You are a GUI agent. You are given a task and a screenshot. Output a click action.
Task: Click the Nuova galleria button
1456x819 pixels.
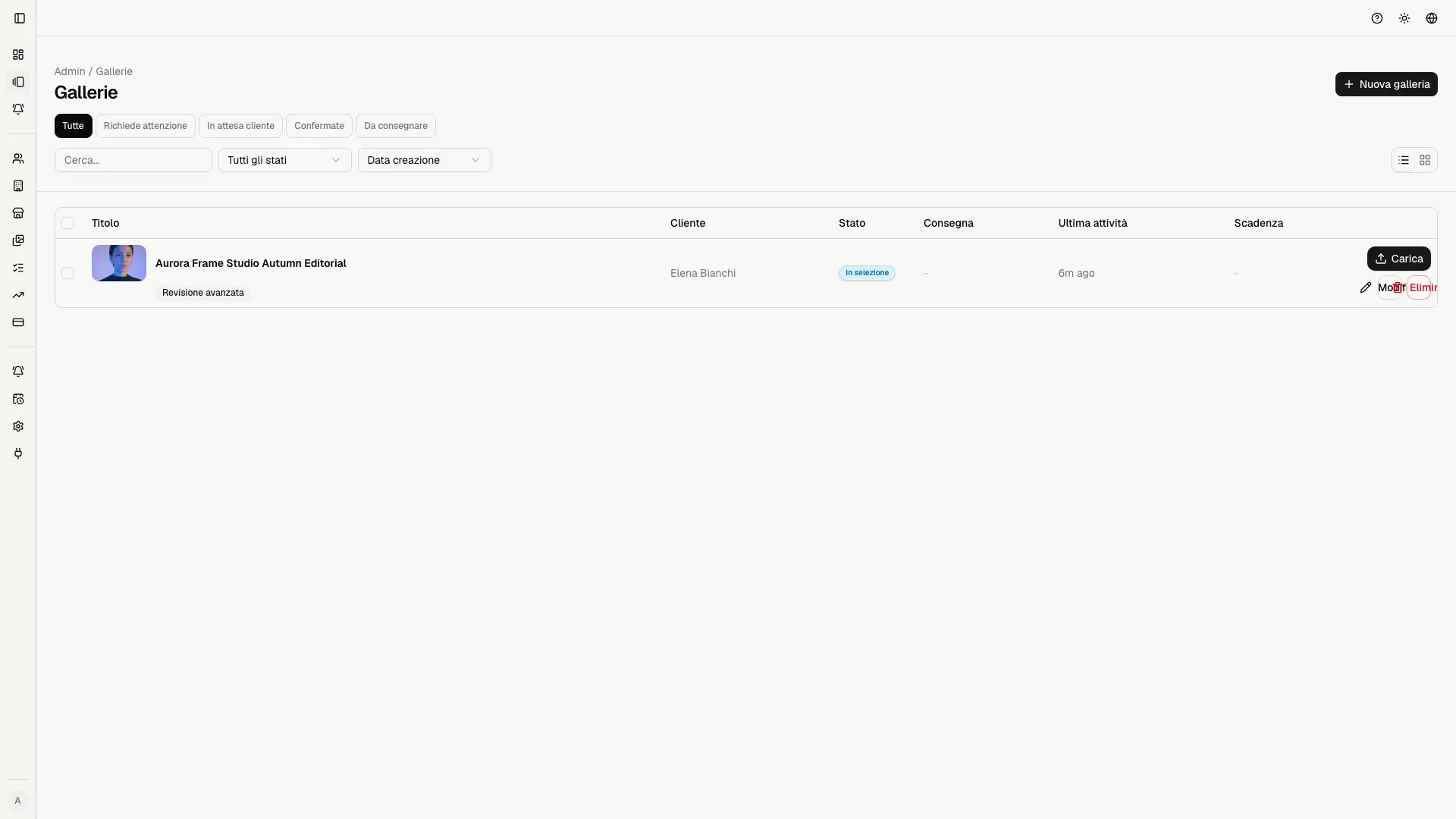(x=1386, y=84)
